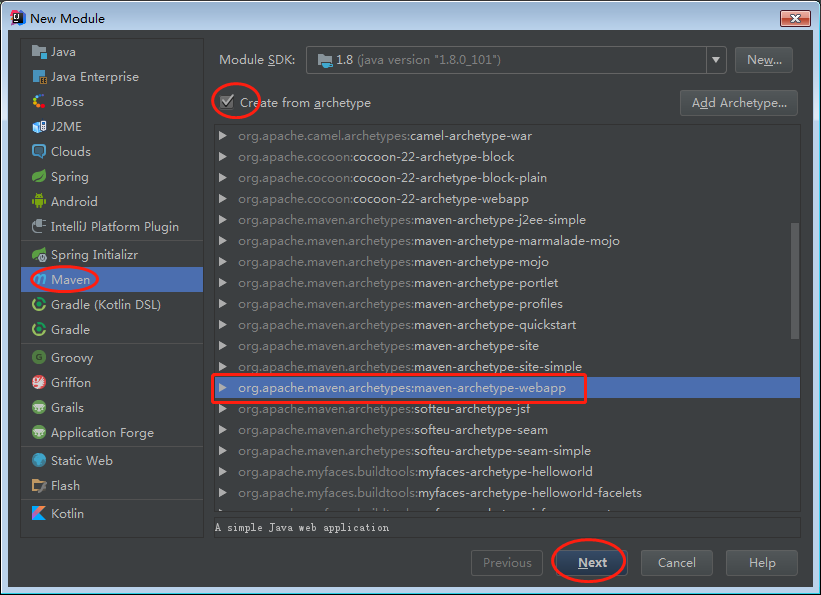Click the Groovy module icon
This screenshot has width=821, height=595.
(39, 358)
